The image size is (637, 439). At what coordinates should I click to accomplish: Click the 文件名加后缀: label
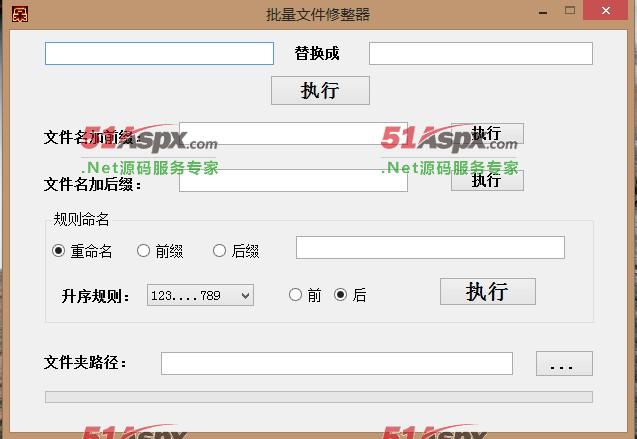click(x=93, y=184)
